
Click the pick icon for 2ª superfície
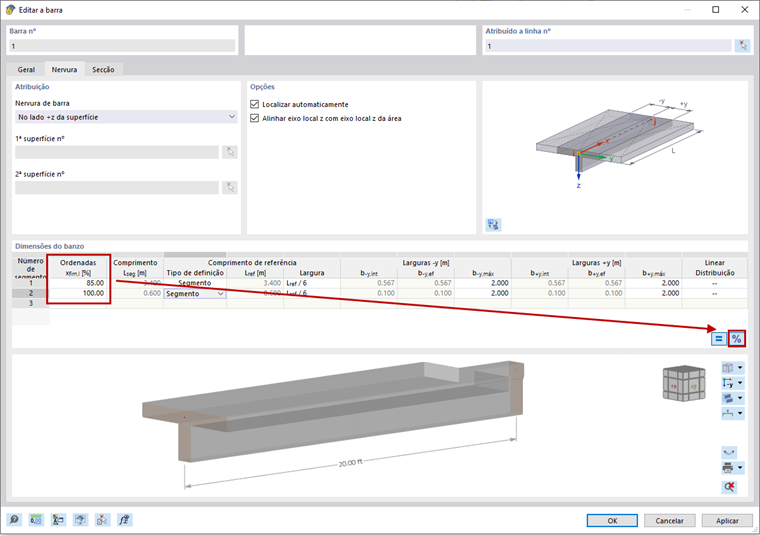coord(230,187)
